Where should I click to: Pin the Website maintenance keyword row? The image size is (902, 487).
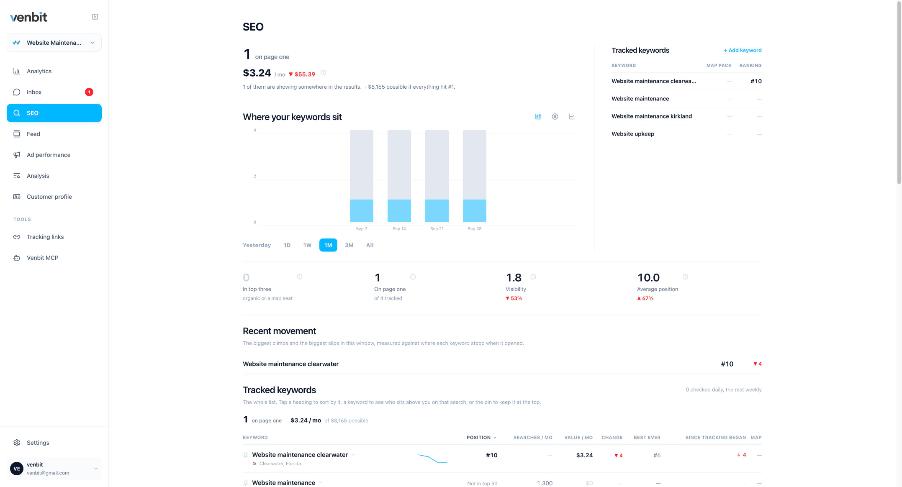coord(246,483)
